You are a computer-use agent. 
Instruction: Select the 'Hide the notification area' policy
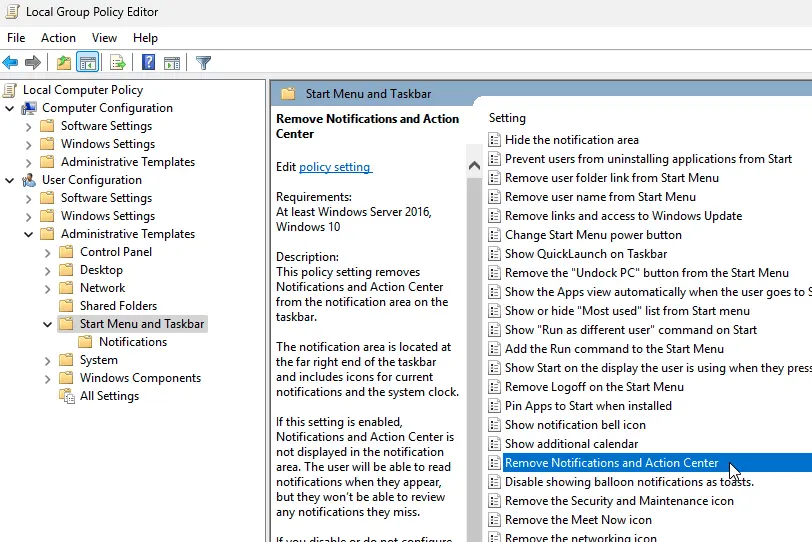point(571,140)
